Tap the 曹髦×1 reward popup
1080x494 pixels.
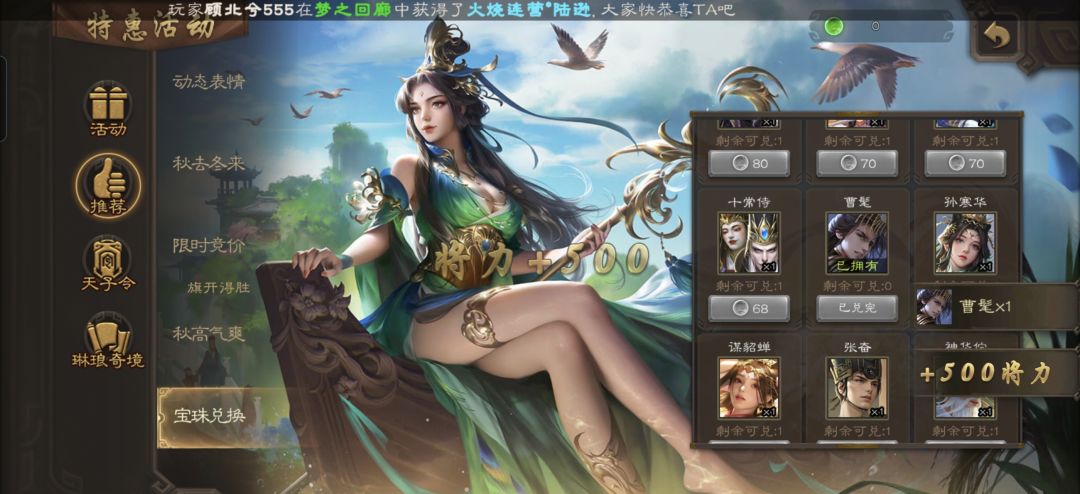pos(996,307)
